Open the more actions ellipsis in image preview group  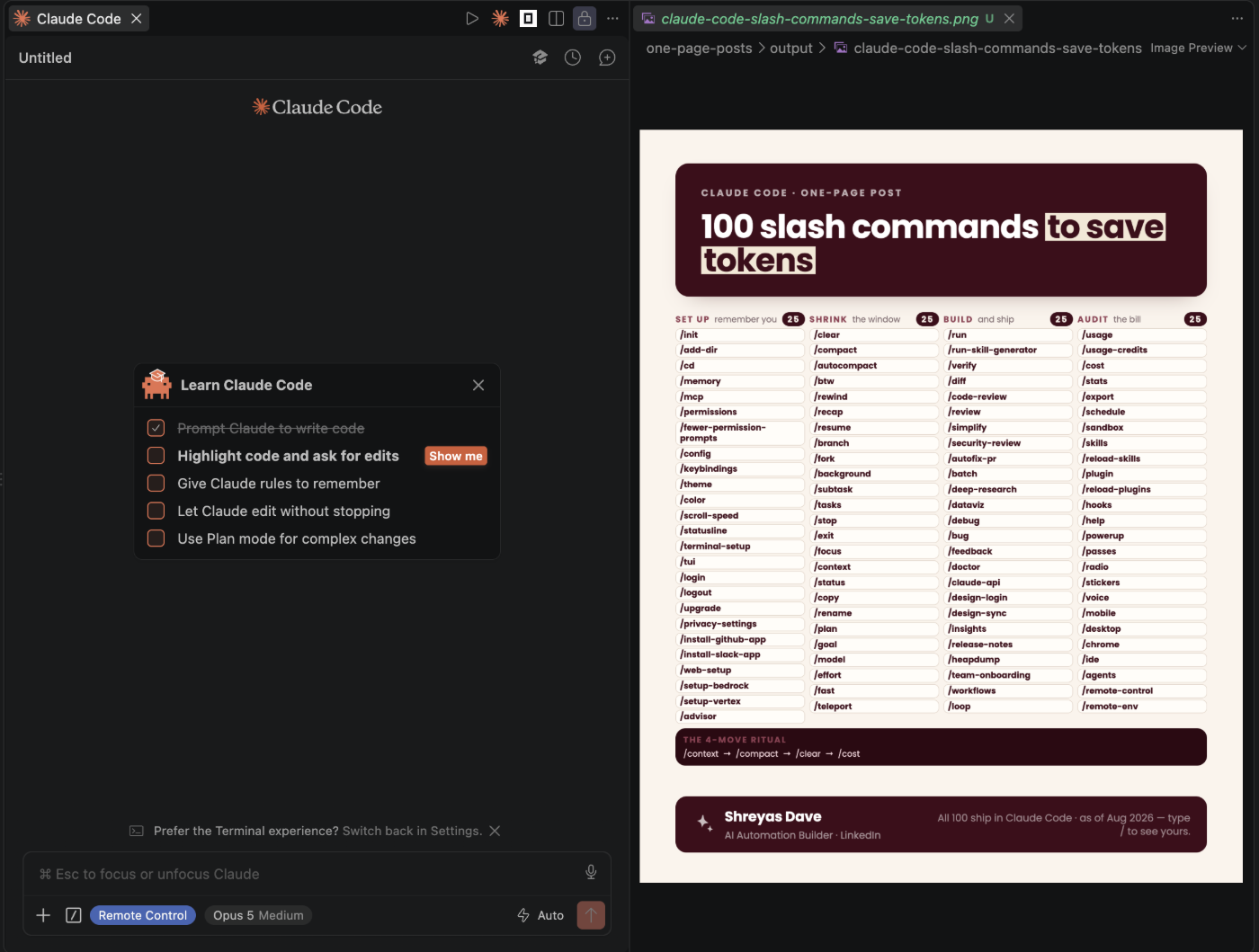coord(1237,18)
